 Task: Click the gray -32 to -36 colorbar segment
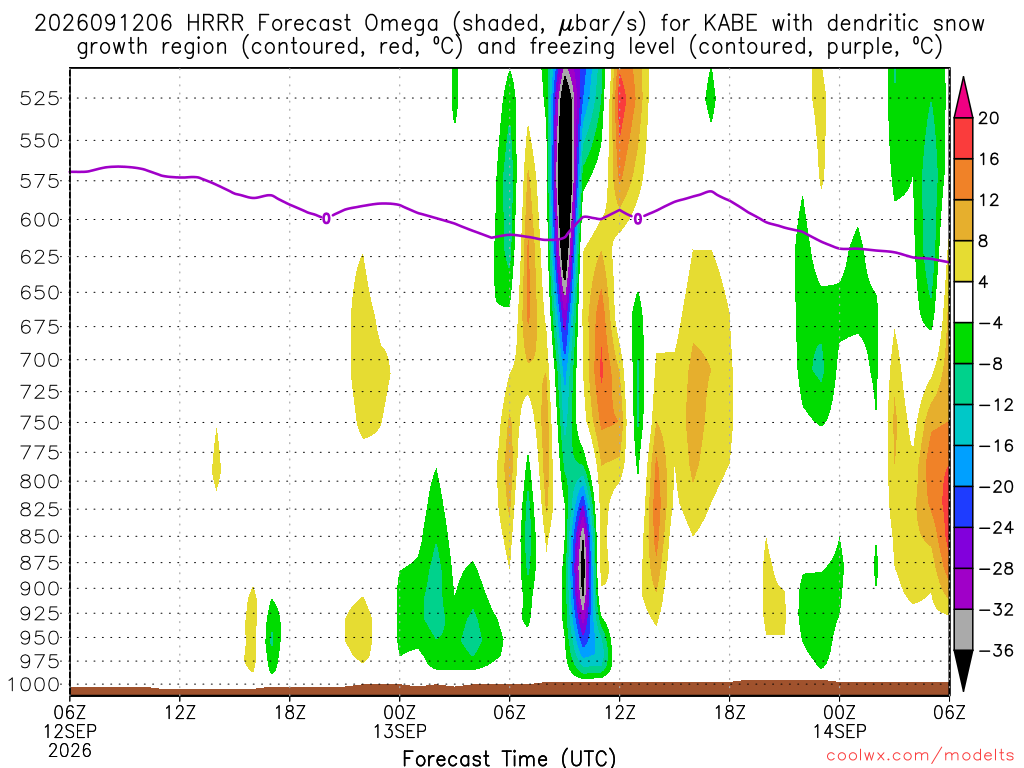(963, 630)
